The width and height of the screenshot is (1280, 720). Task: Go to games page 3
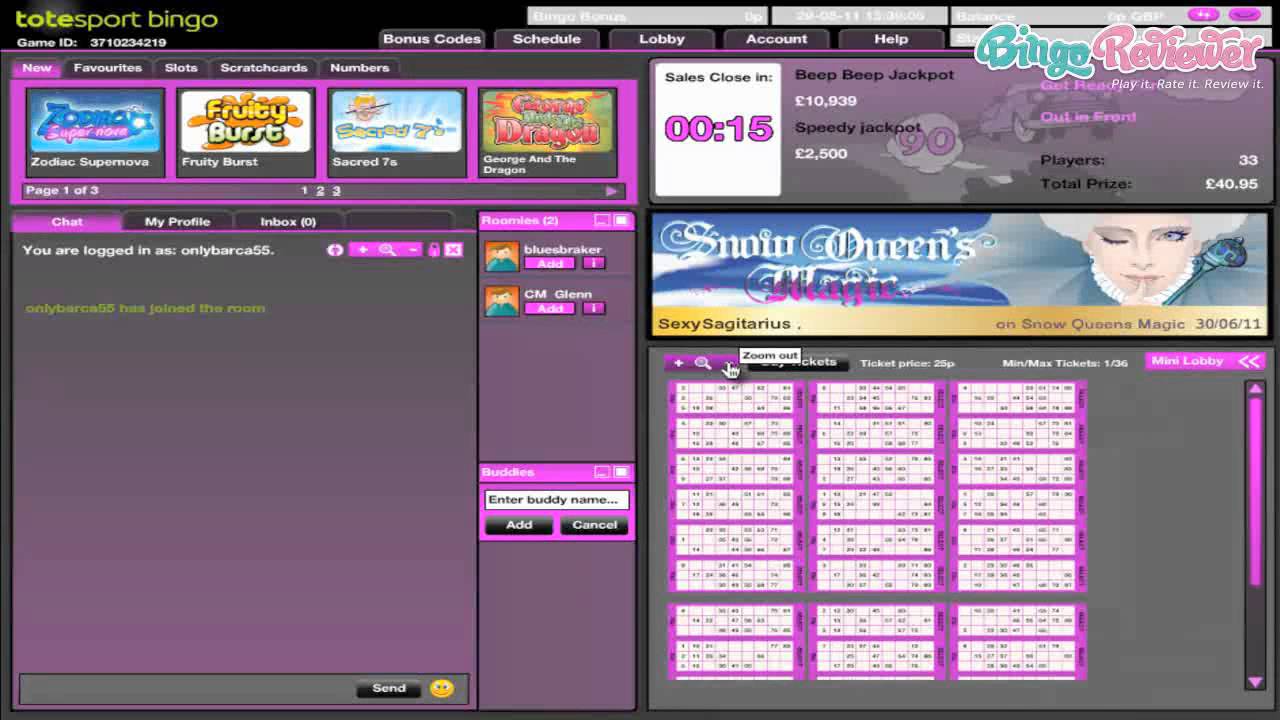coord(336,191)
